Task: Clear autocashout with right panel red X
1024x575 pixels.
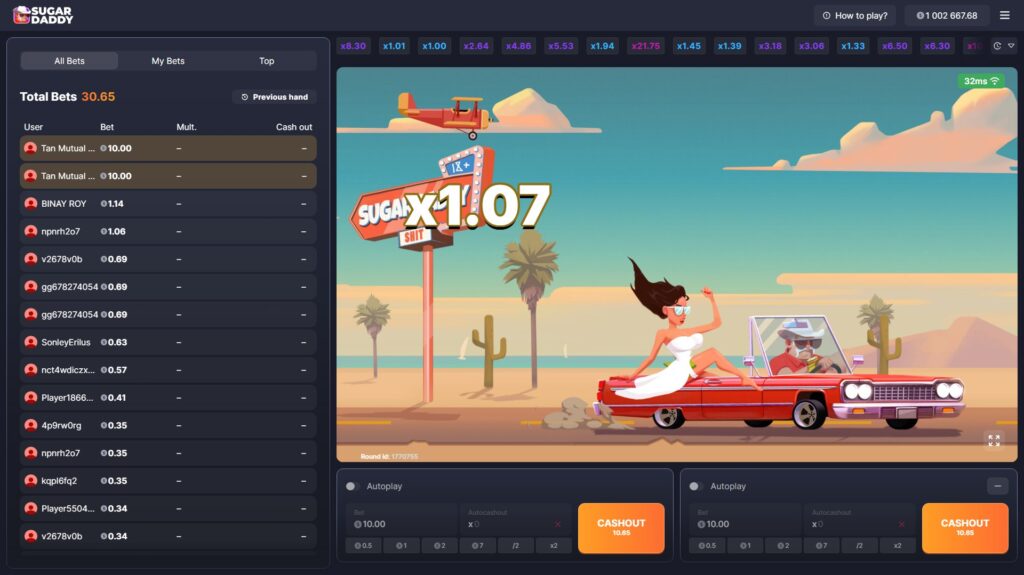Action: tap(901, 524)
